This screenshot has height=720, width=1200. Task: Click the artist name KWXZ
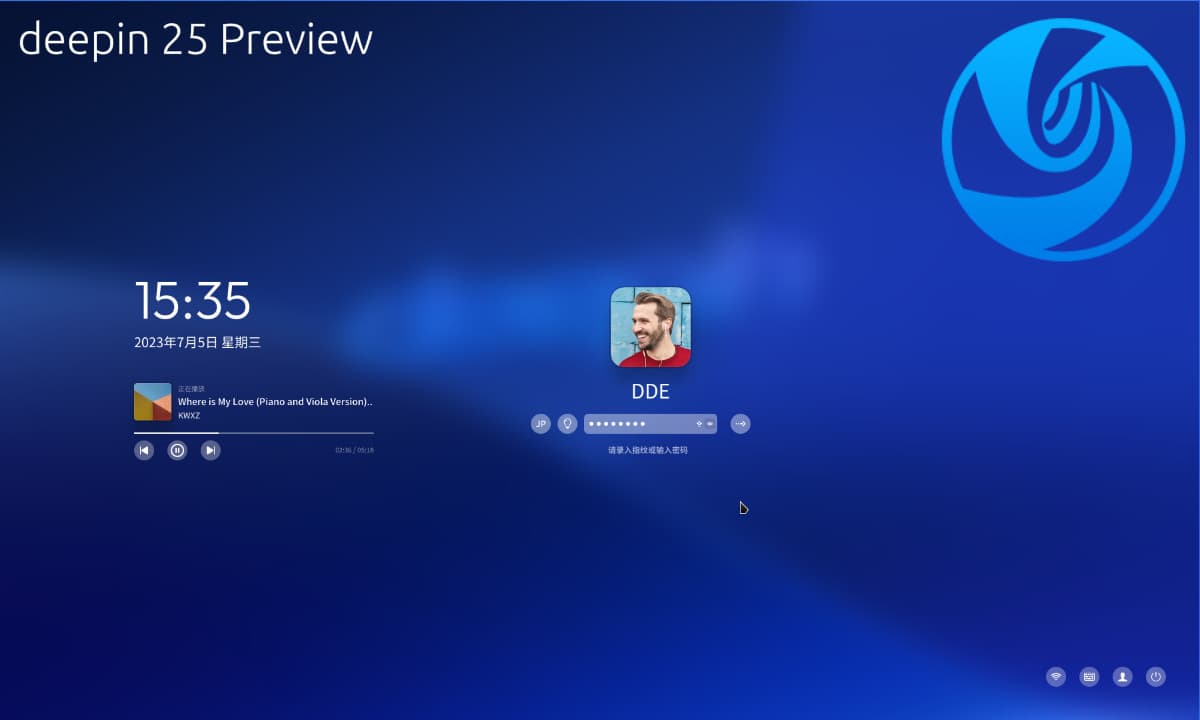coord(189,415)
